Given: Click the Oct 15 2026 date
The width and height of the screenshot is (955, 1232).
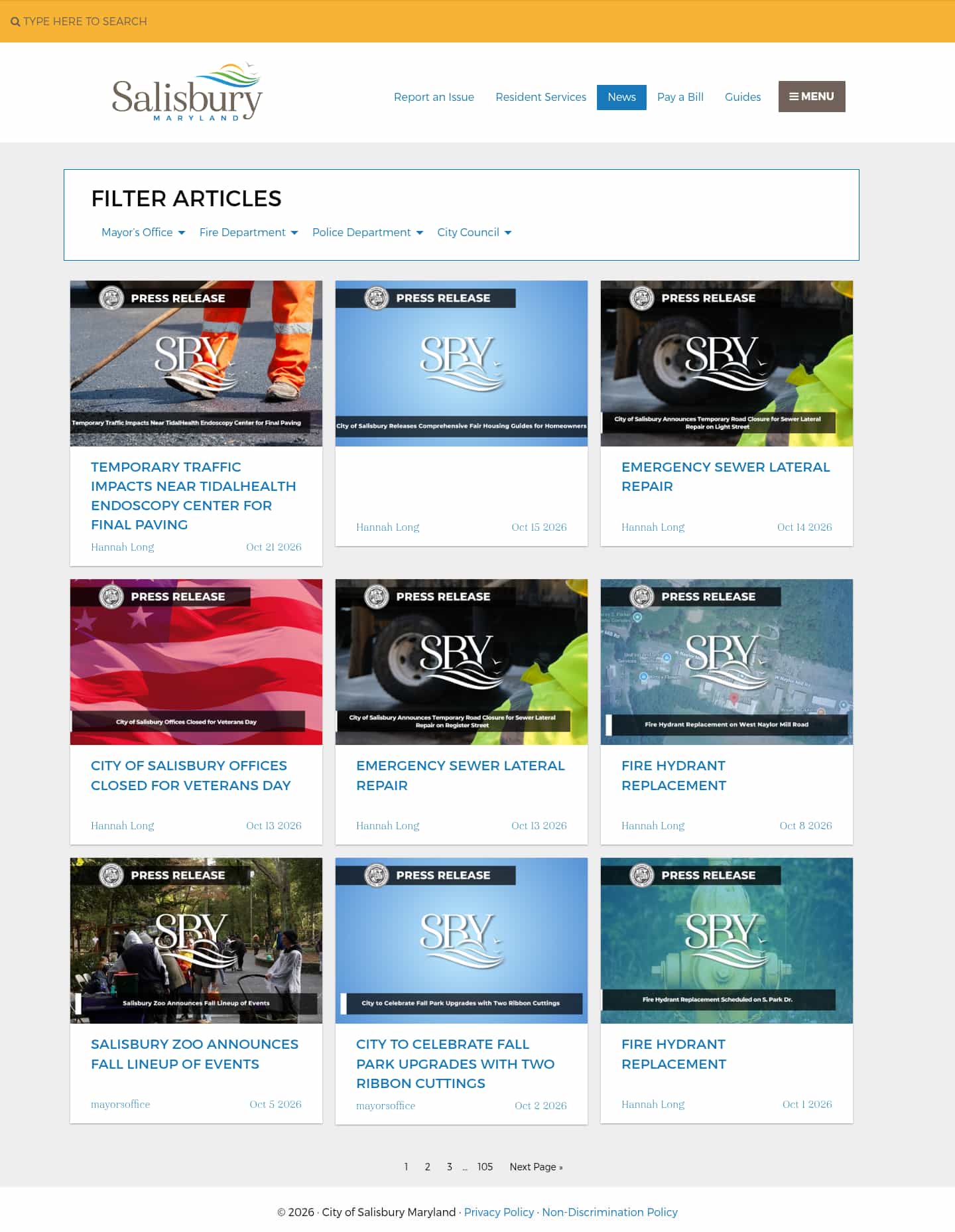Looking at the screenshot, I should 539,527.
